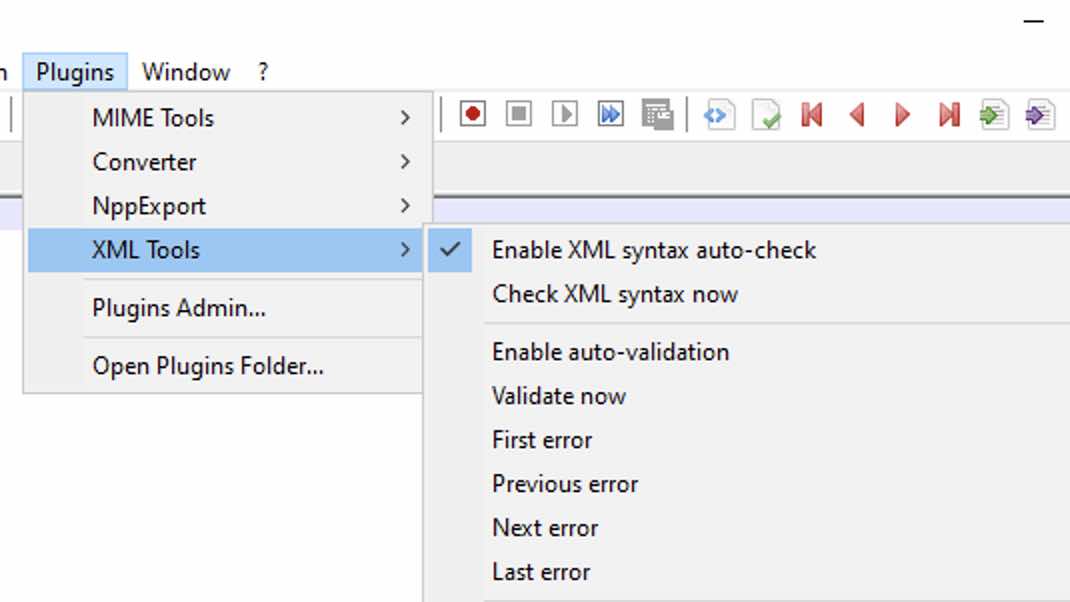The width and height of the screenshot is (1070, 602).
Task: Stop the macro recording
Action: click(x=519, y=114)
